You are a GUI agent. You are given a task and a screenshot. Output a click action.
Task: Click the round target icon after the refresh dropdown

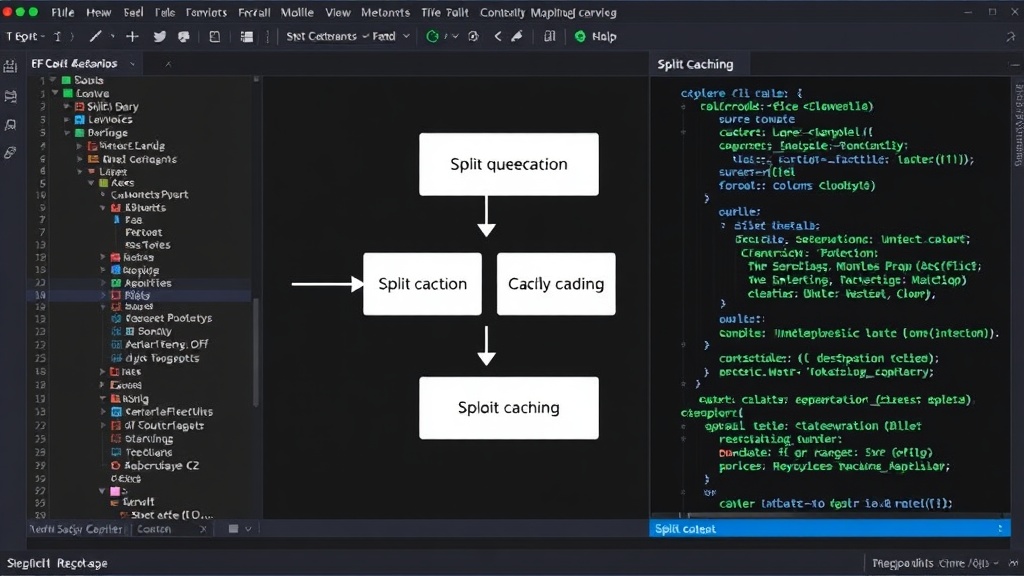(473, 37)
